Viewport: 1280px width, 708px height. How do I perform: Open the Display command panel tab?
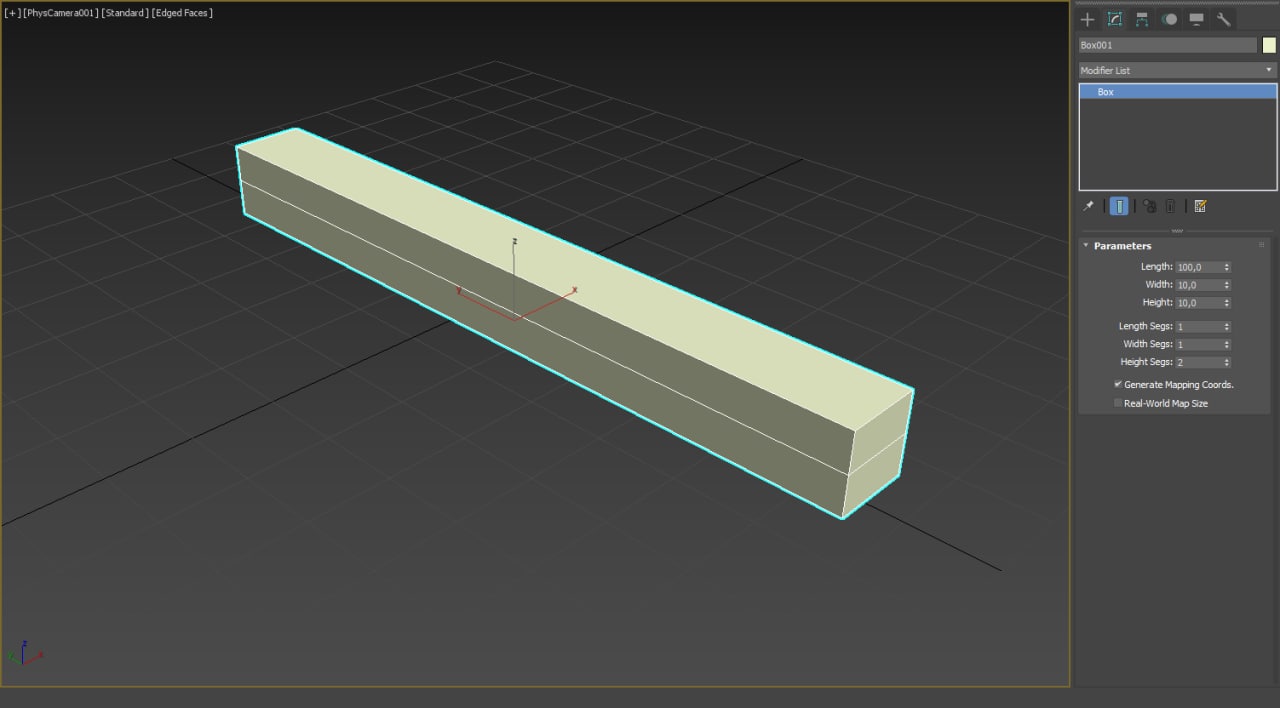(1196, 19)
